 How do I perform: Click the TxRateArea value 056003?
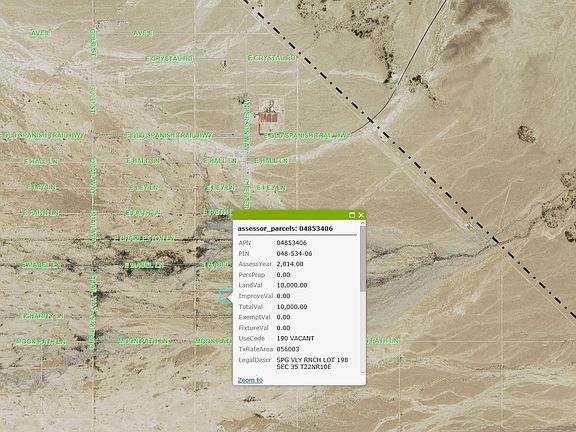(x=288, y=349)
